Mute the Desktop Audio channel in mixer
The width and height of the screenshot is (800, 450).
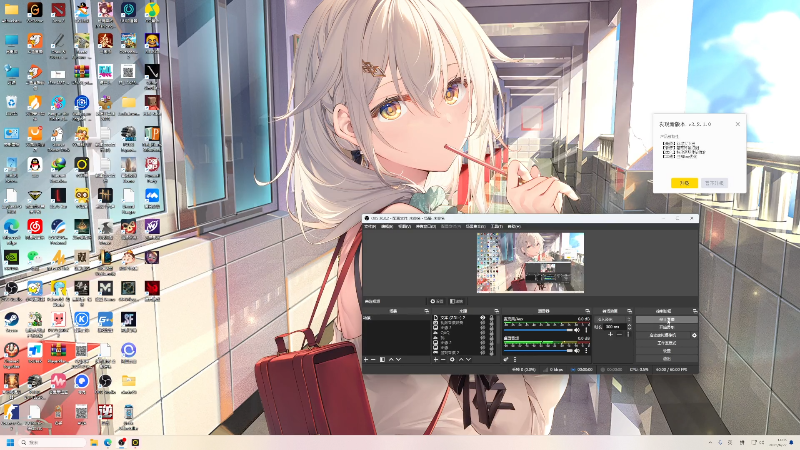pos(577,351)
